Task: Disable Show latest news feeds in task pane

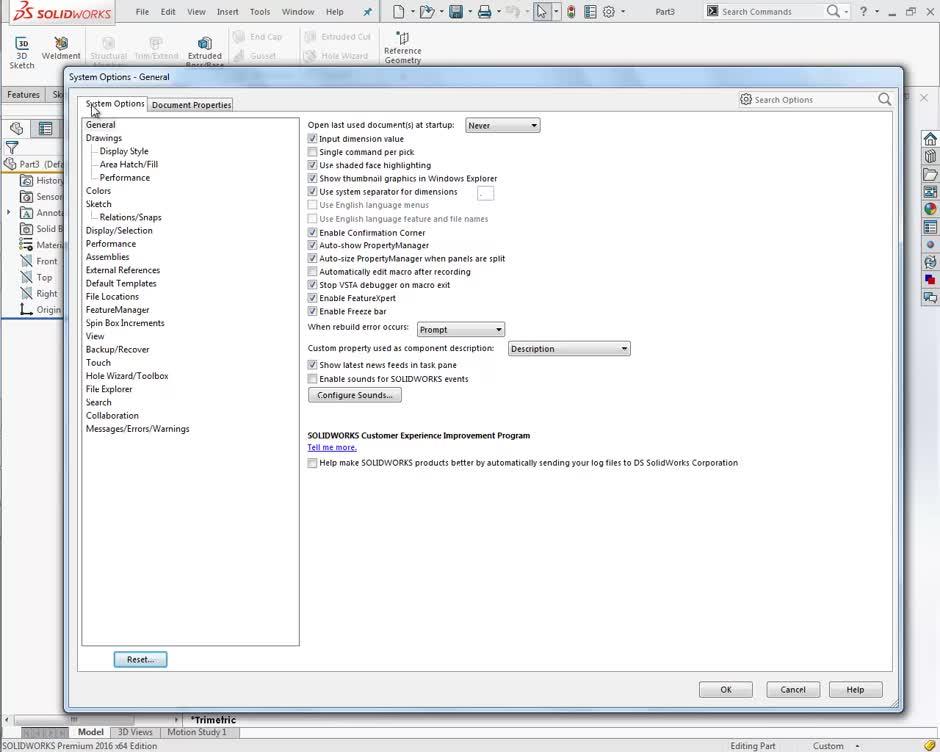Action: 313,365
